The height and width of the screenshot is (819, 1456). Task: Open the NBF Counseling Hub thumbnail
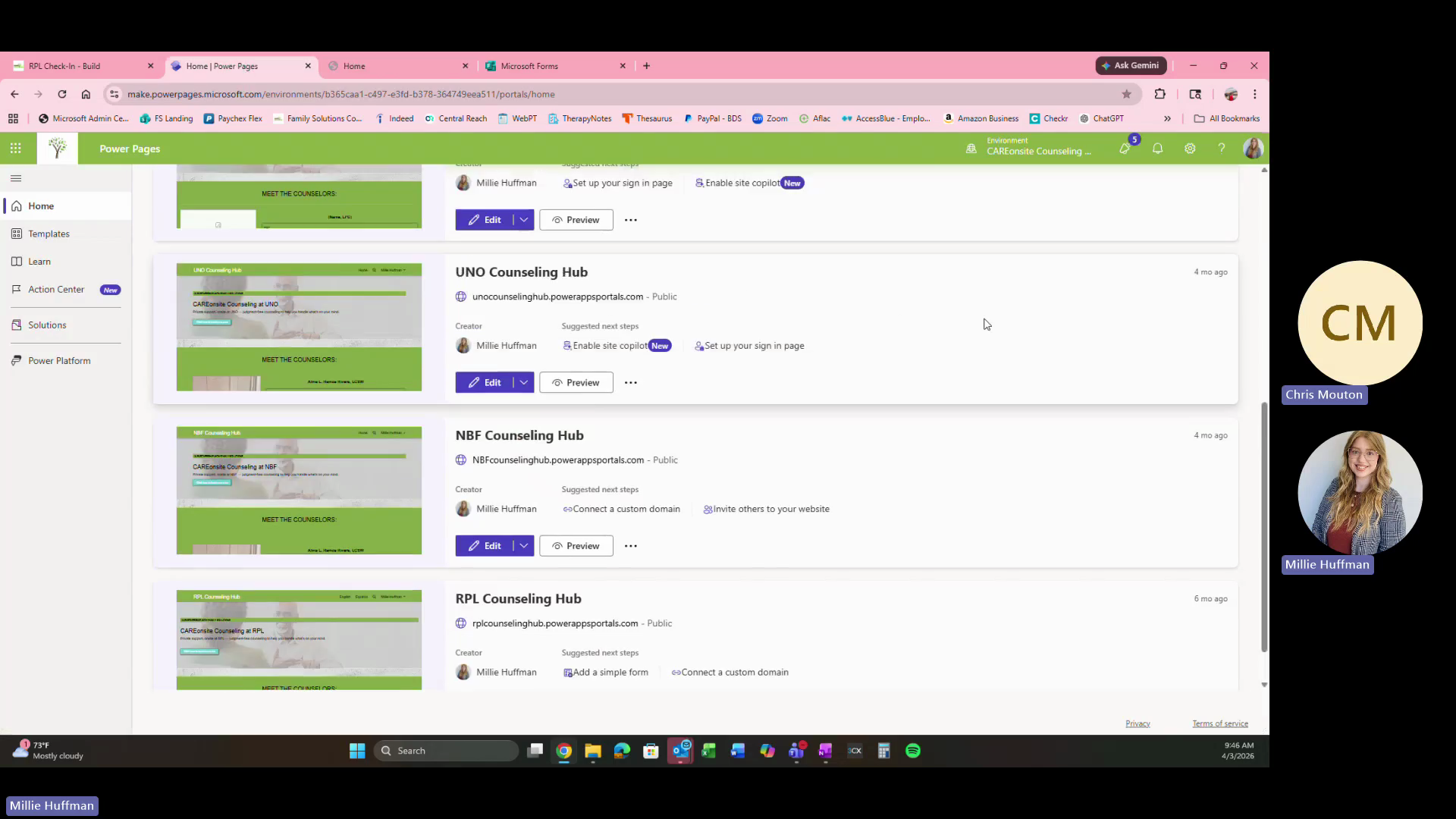(299, 491)
